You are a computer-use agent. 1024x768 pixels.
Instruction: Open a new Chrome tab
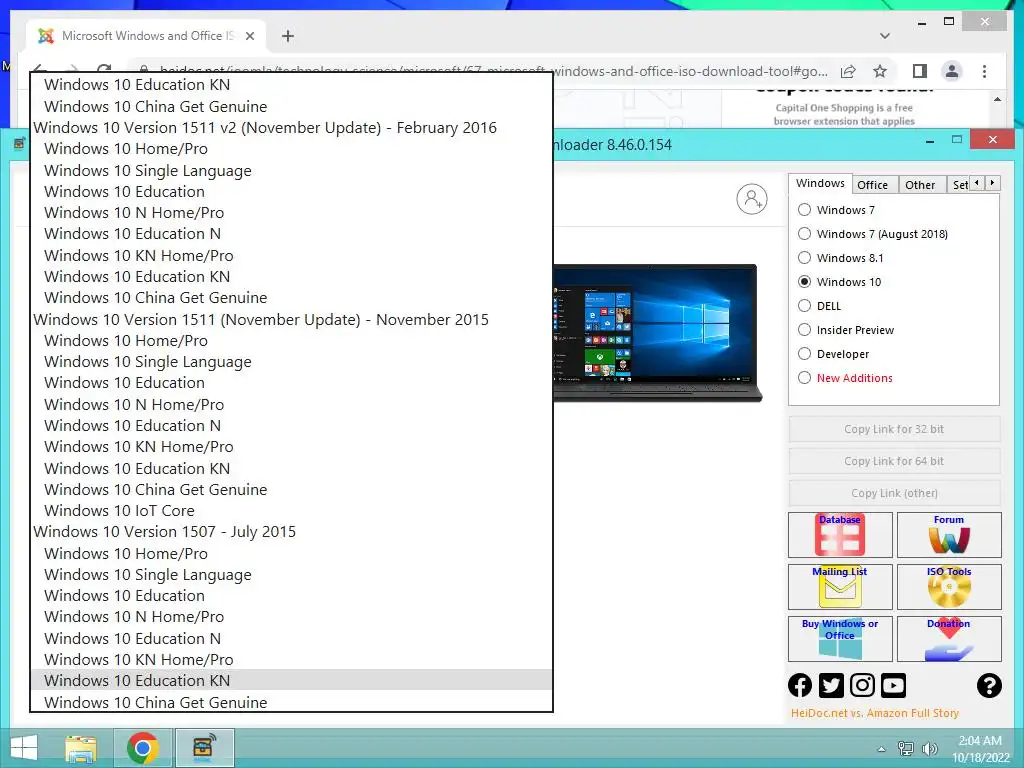(287, 36)
